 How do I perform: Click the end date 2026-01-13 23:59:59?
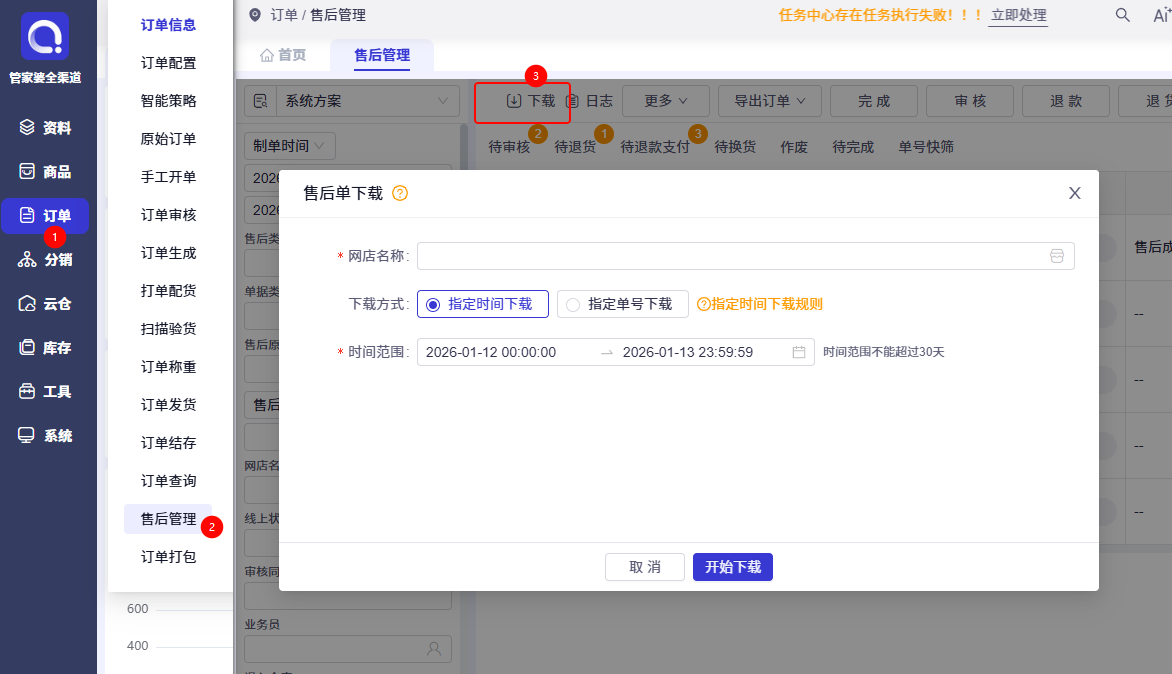(688, 352)
